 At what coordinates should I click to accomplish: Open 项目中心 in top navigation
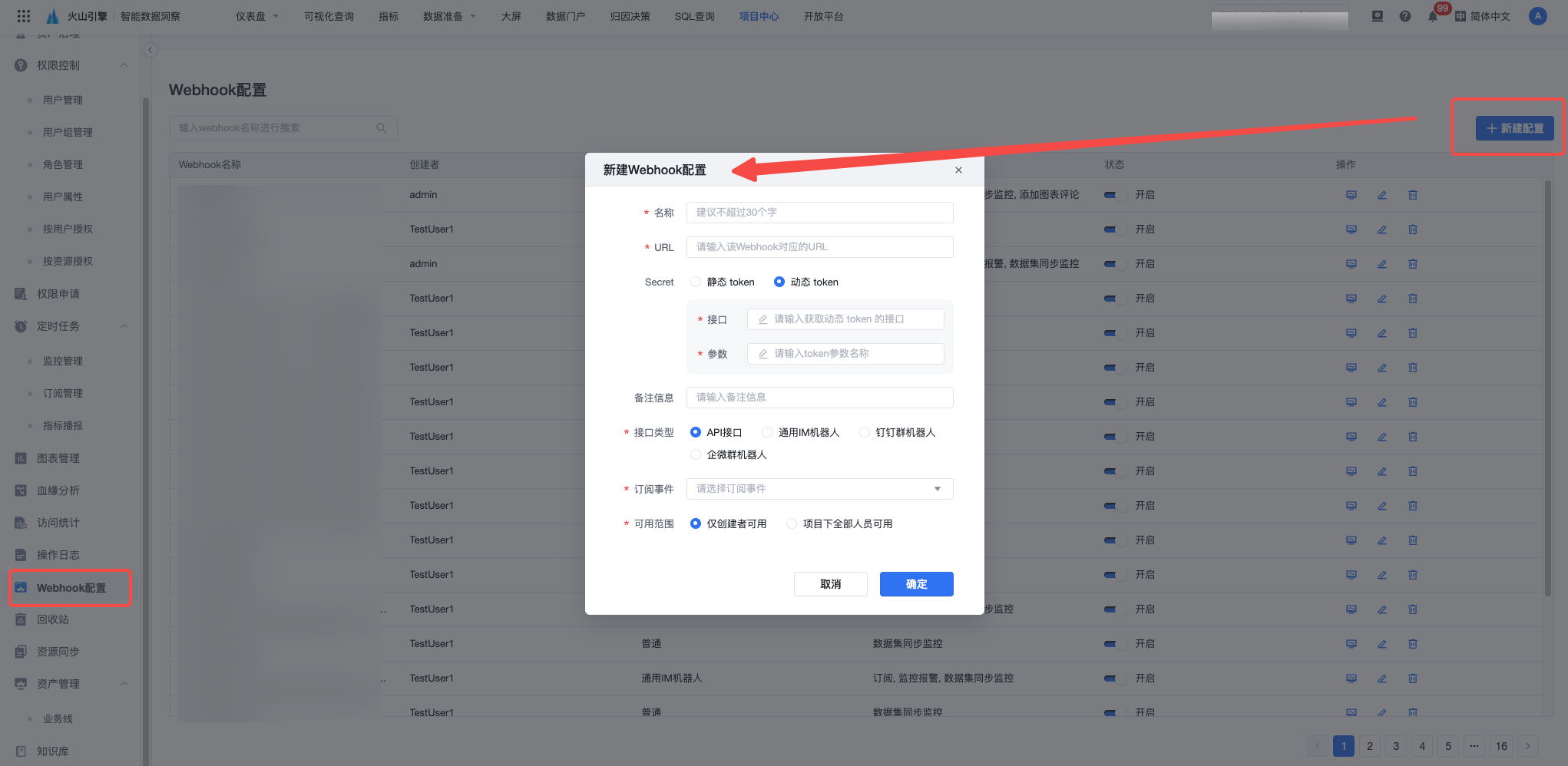pos(759,16)
